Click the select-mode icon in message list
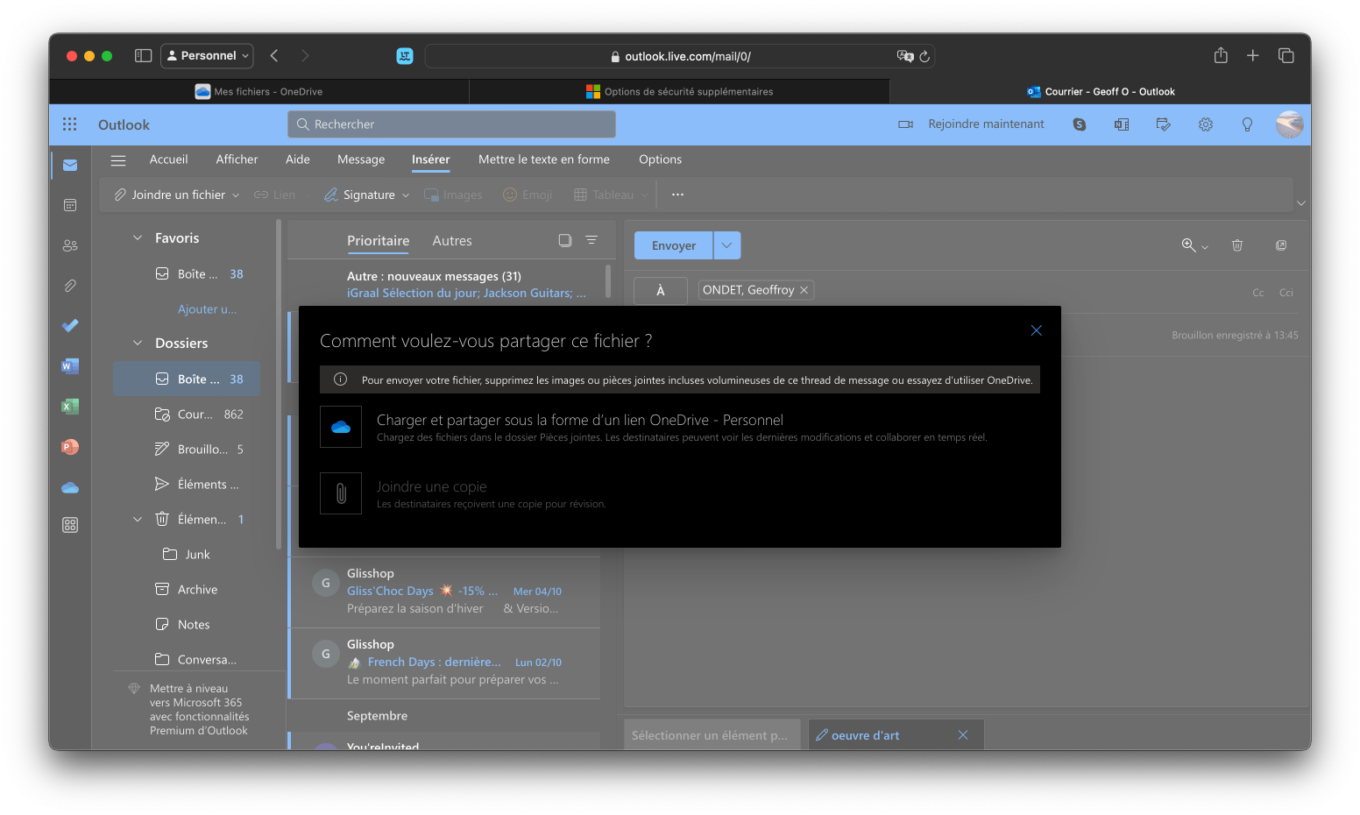Image resolution: width=1360 pixels, height=815 pixels. point(565,240)
